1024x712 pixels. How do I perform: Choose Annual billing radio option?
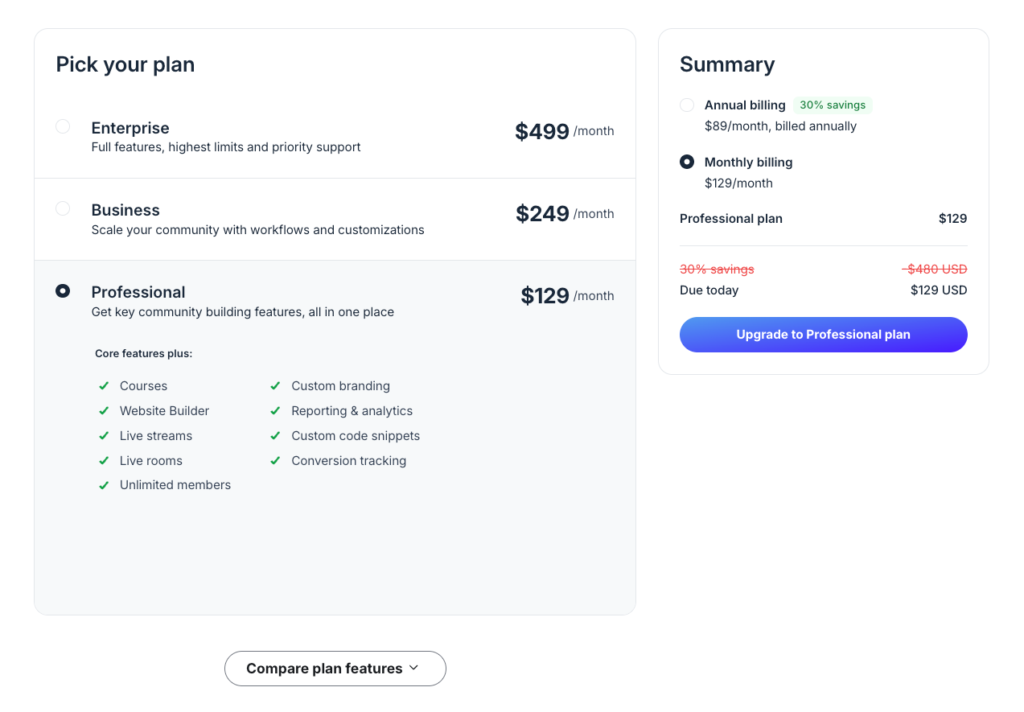coord(687,105)
